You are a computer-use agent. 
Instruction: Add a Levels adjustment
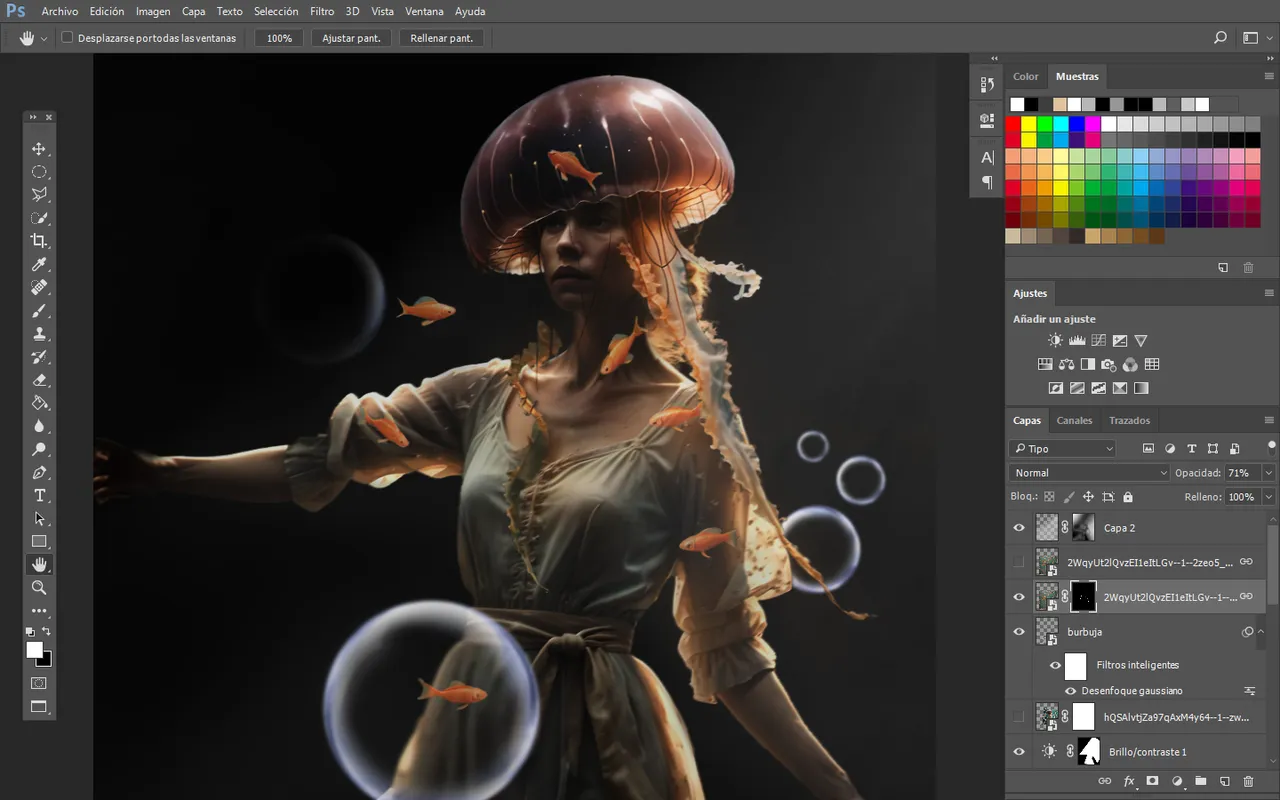point(1077,341)
